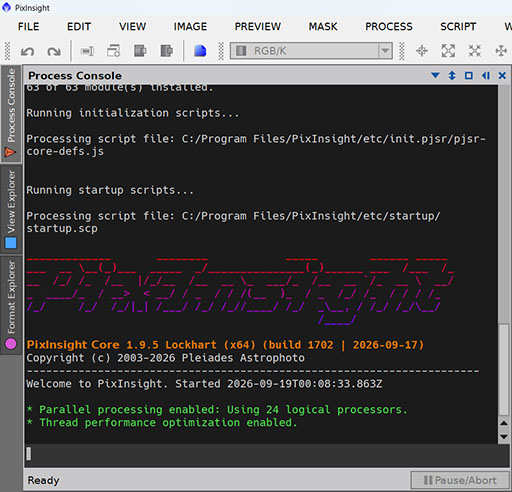The image size is (512, 492).
Task: Click the console vertical scrollbar thumb
Action: (x=504, y=370)
